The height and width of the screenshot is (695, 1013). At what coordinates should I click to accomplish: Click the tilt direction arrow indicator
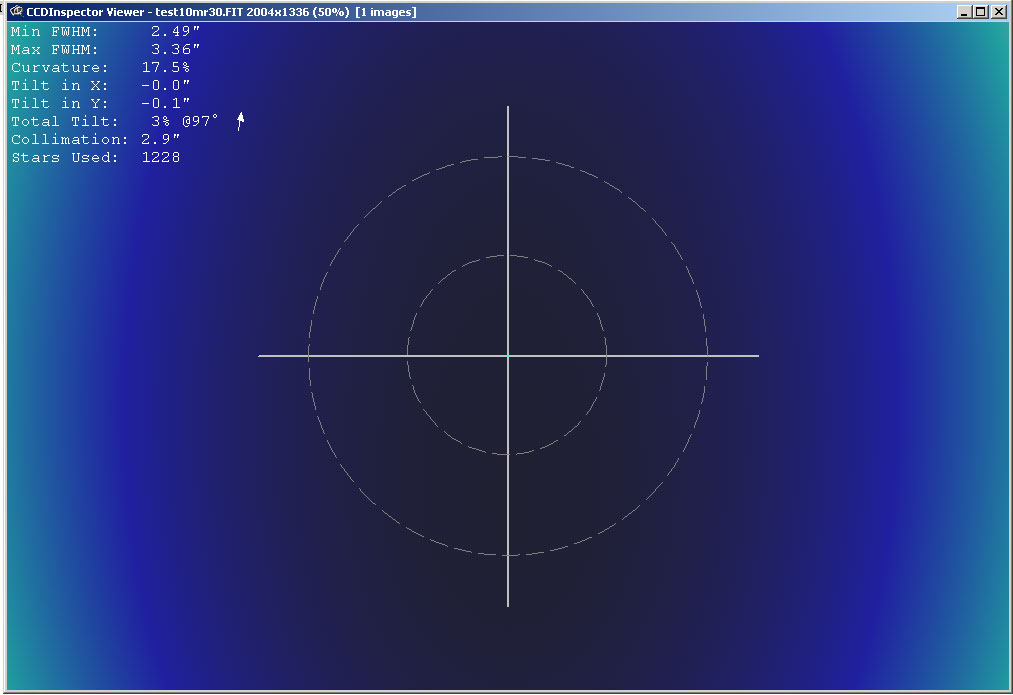coord(240,121)
